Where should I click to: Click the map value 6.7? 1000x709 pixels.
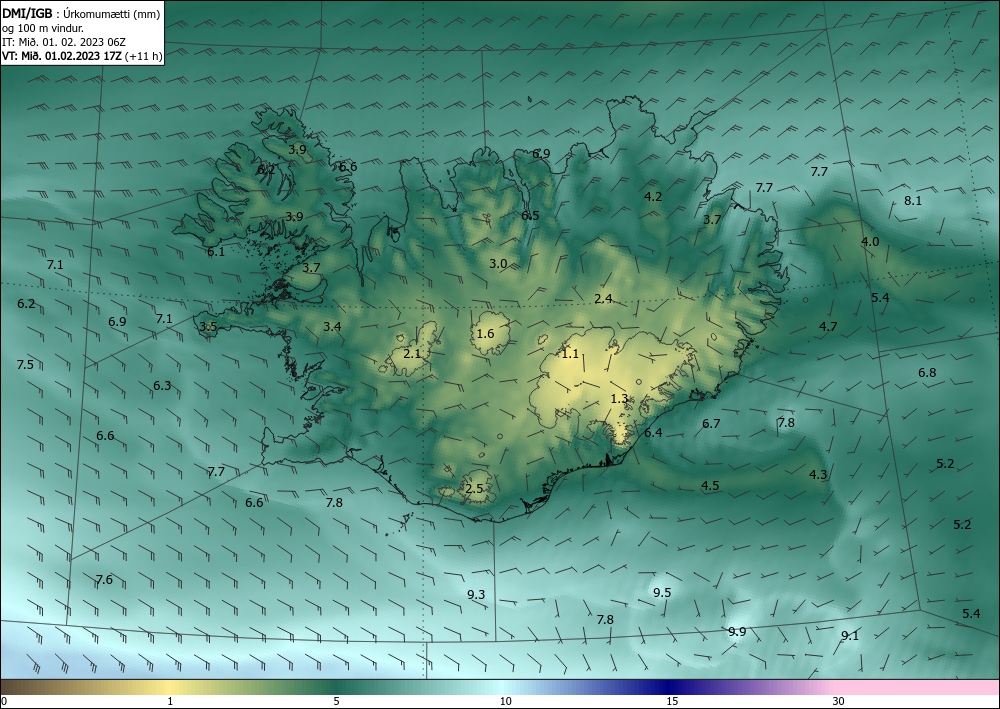point(711,424)
